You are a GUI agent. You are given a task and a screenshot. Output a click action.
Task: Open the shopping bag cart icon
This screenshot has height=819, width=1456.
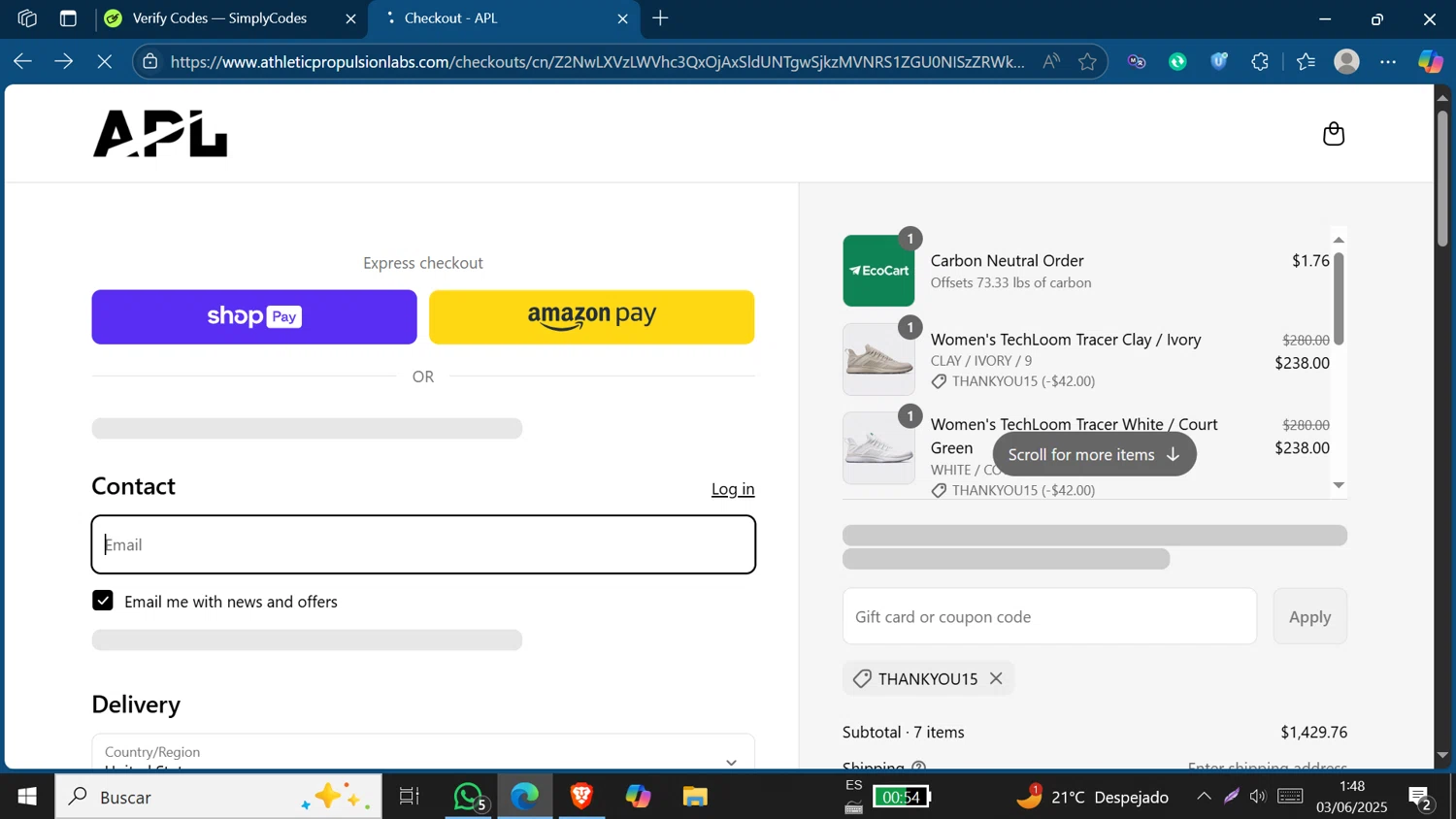tap(1334, 134)
